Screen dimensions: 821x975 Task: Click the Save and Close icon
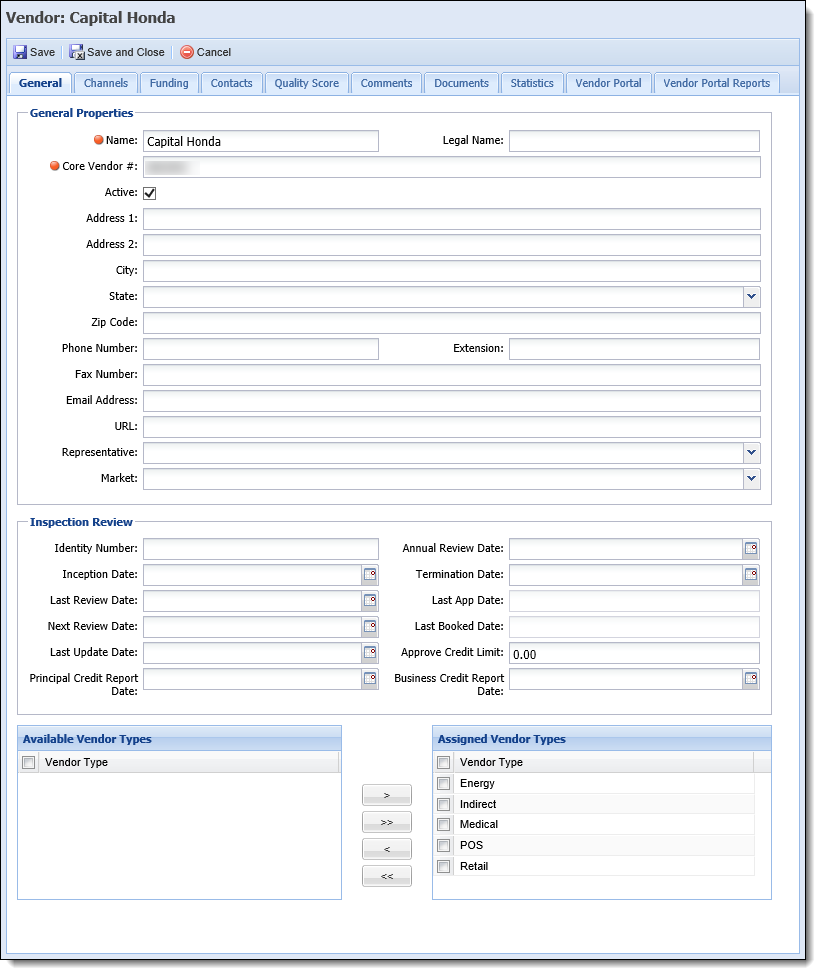(77, 52)
